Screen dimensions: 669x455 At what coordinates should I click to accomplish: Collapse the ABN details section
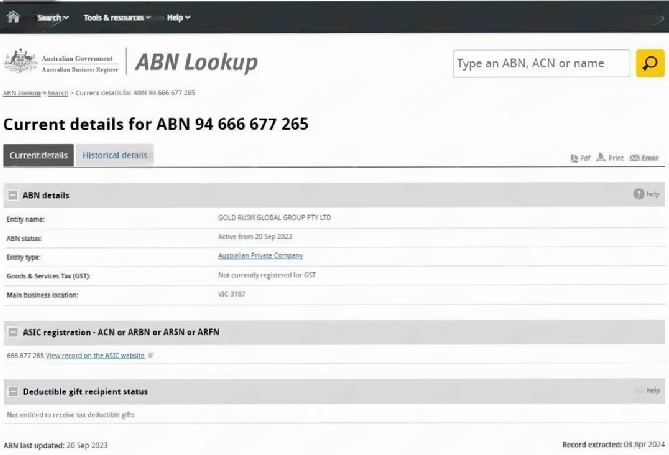point(13,195)
